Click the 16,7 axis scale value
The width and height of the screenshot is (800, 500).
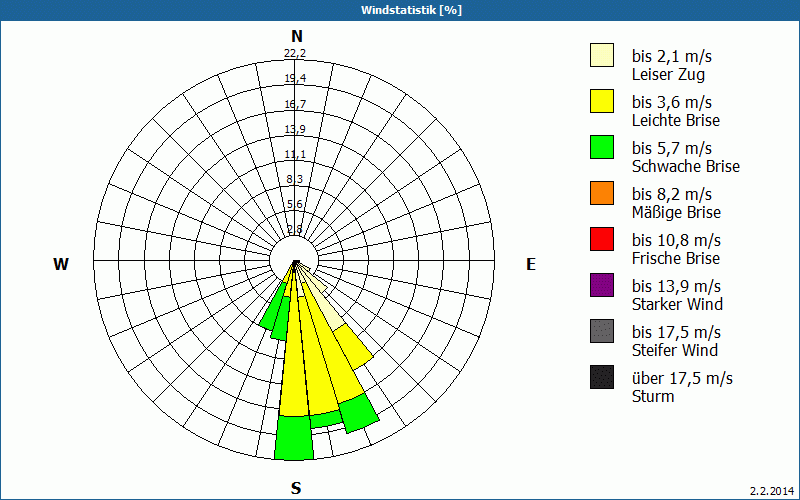click(295, 104)
